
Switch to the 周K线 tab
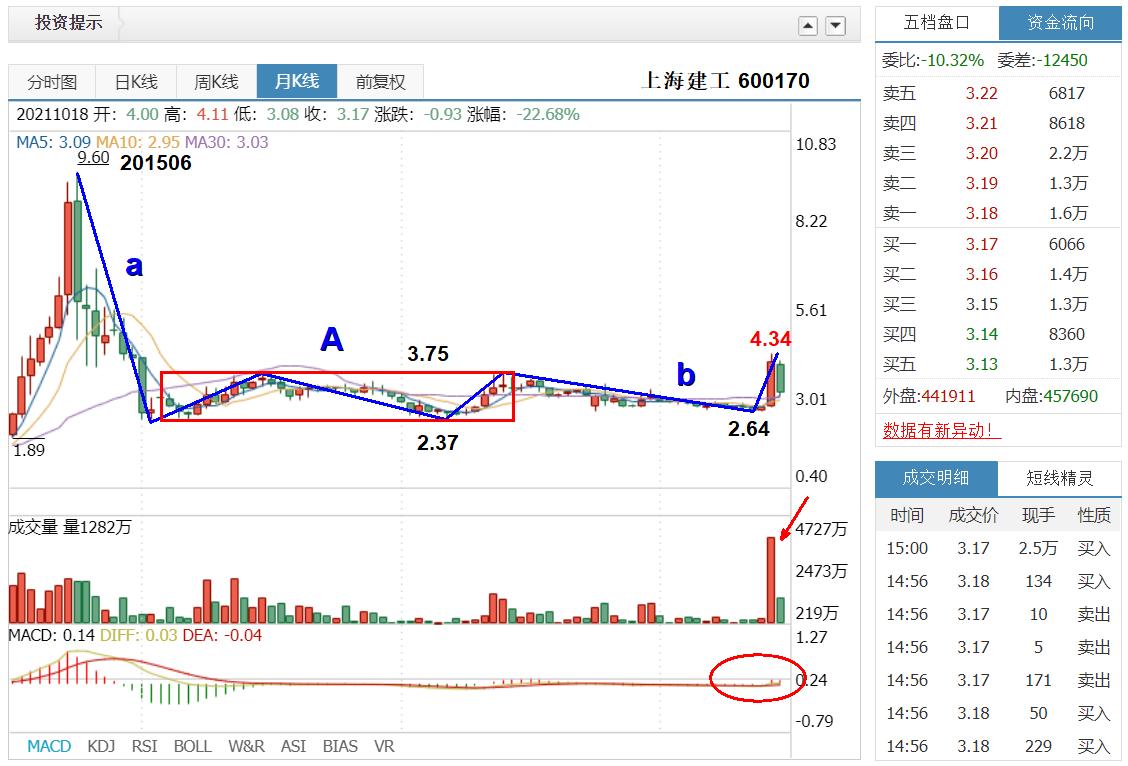pos(217,82)
